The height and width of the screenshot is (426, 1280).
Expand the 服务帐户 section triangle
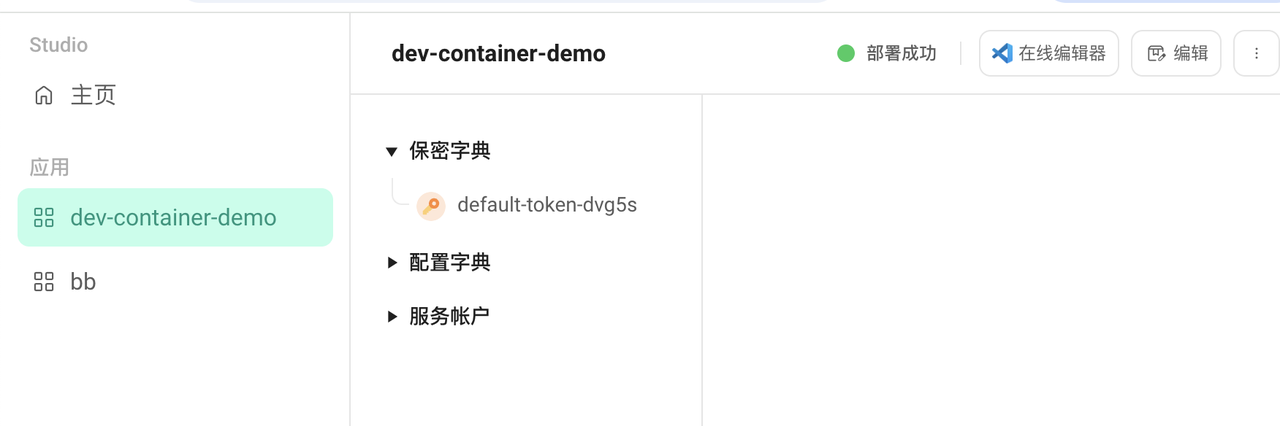[x=392, y=317]
